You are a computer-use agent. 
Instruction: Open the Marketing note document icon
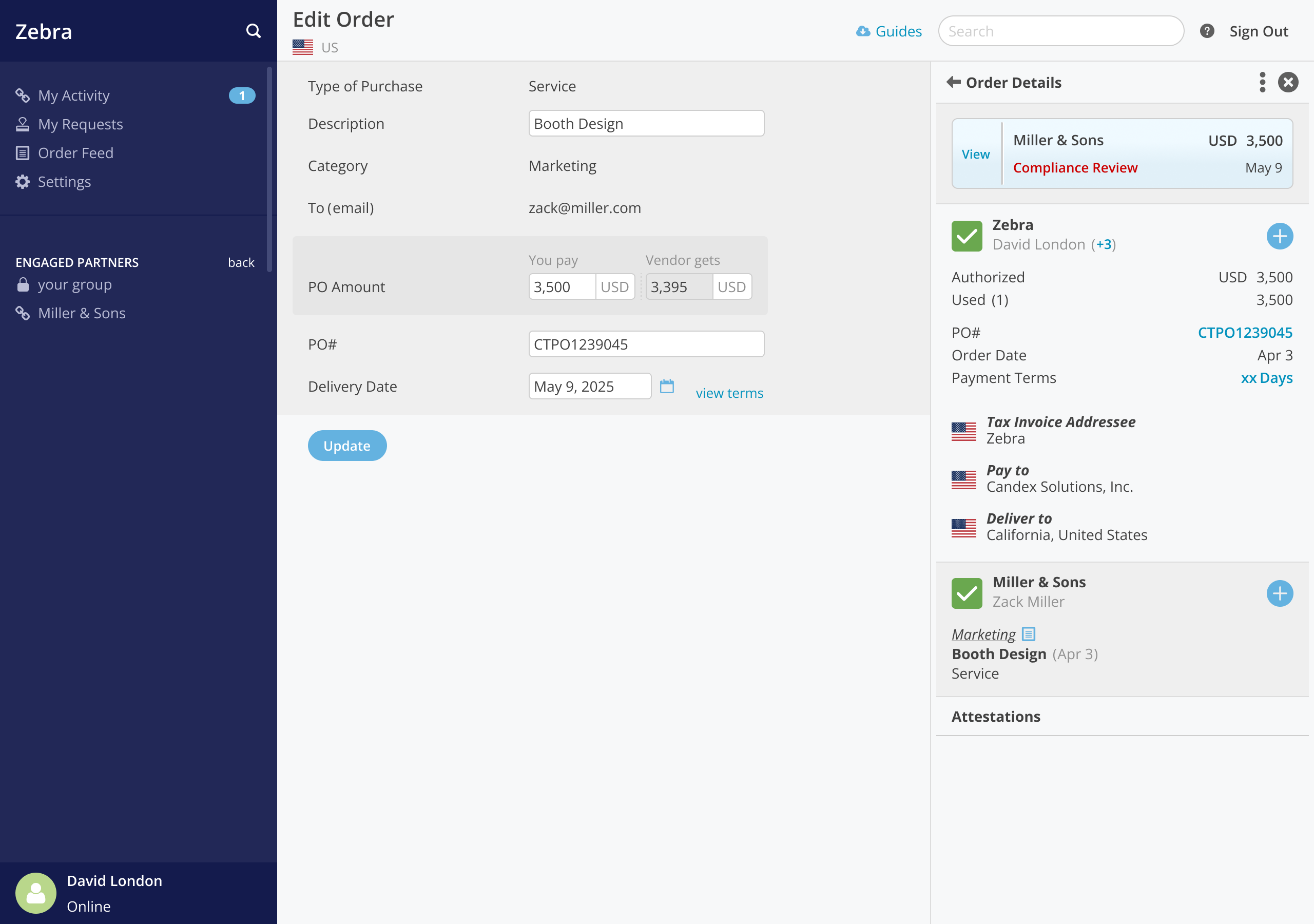(1029, 634)
